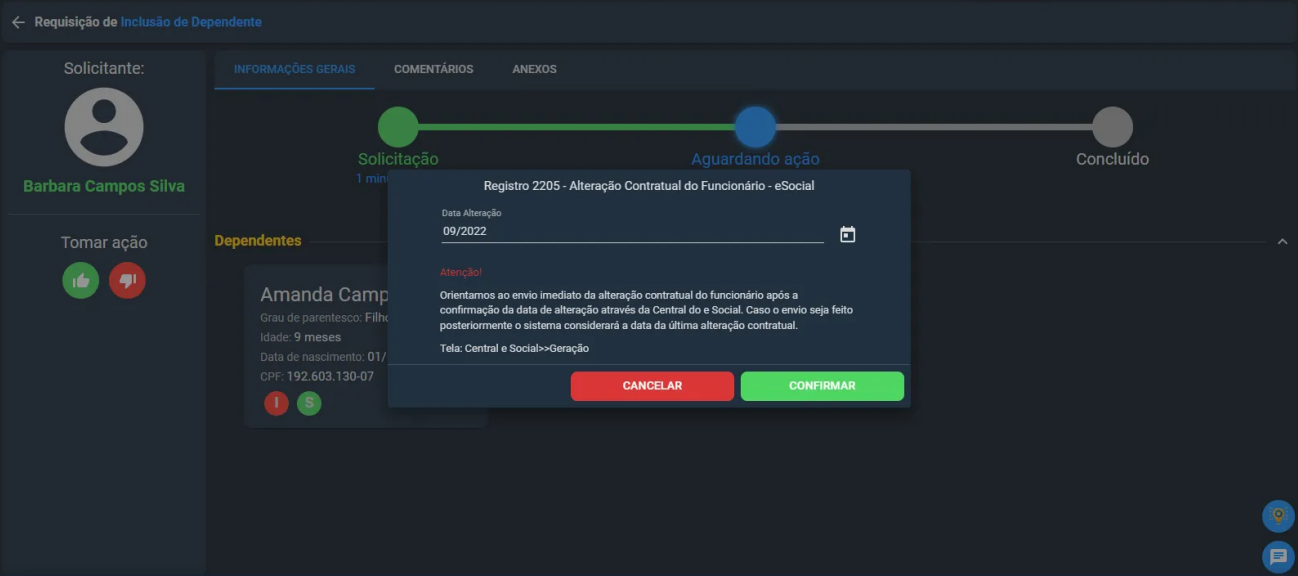The width and height of the screenshot is (1298, 576).
Task: Click red exclamation icon on dependent card
Action: click(276, 403)
